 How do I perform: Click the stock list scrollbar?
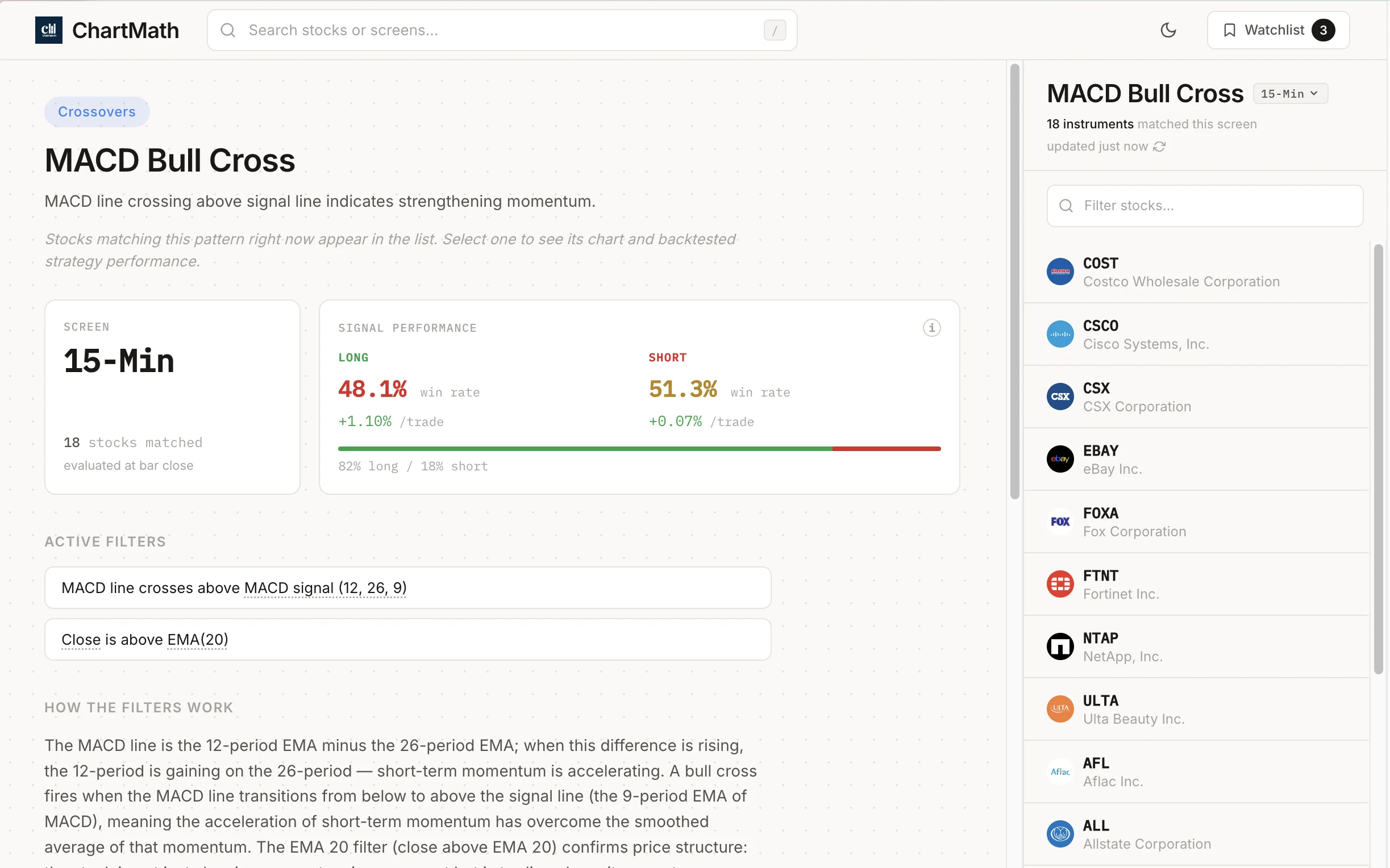pyautogui.click(x=1378, y=459)
